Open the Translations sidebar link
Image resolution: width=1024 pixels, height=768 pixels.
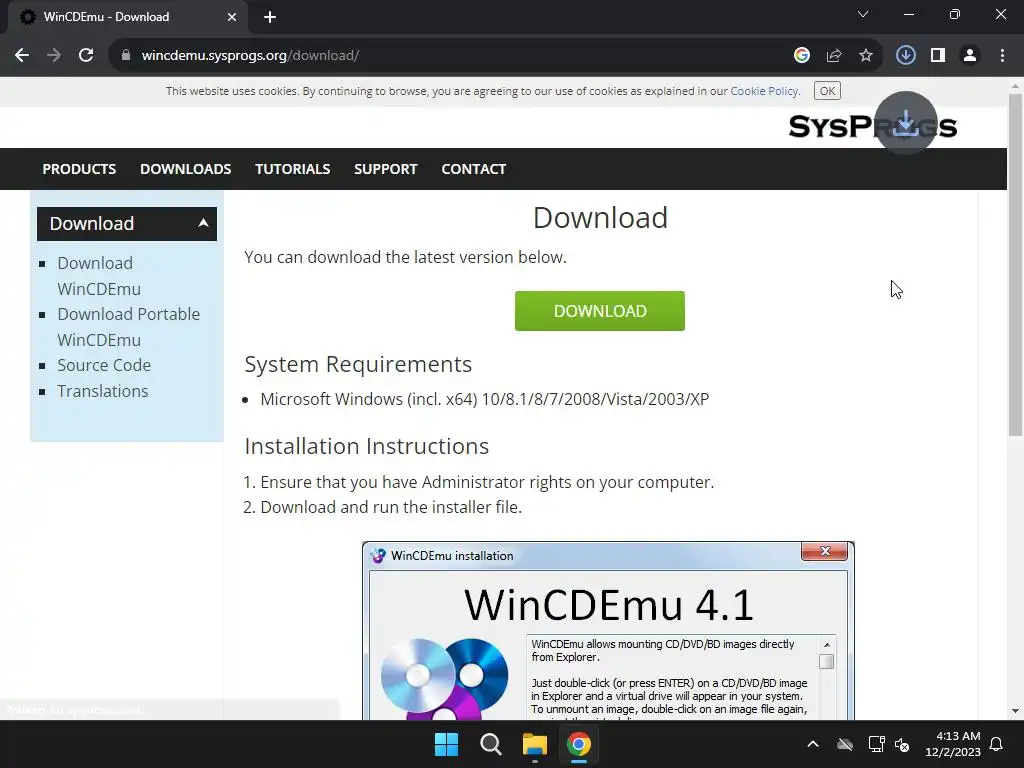tap(103, 391)
